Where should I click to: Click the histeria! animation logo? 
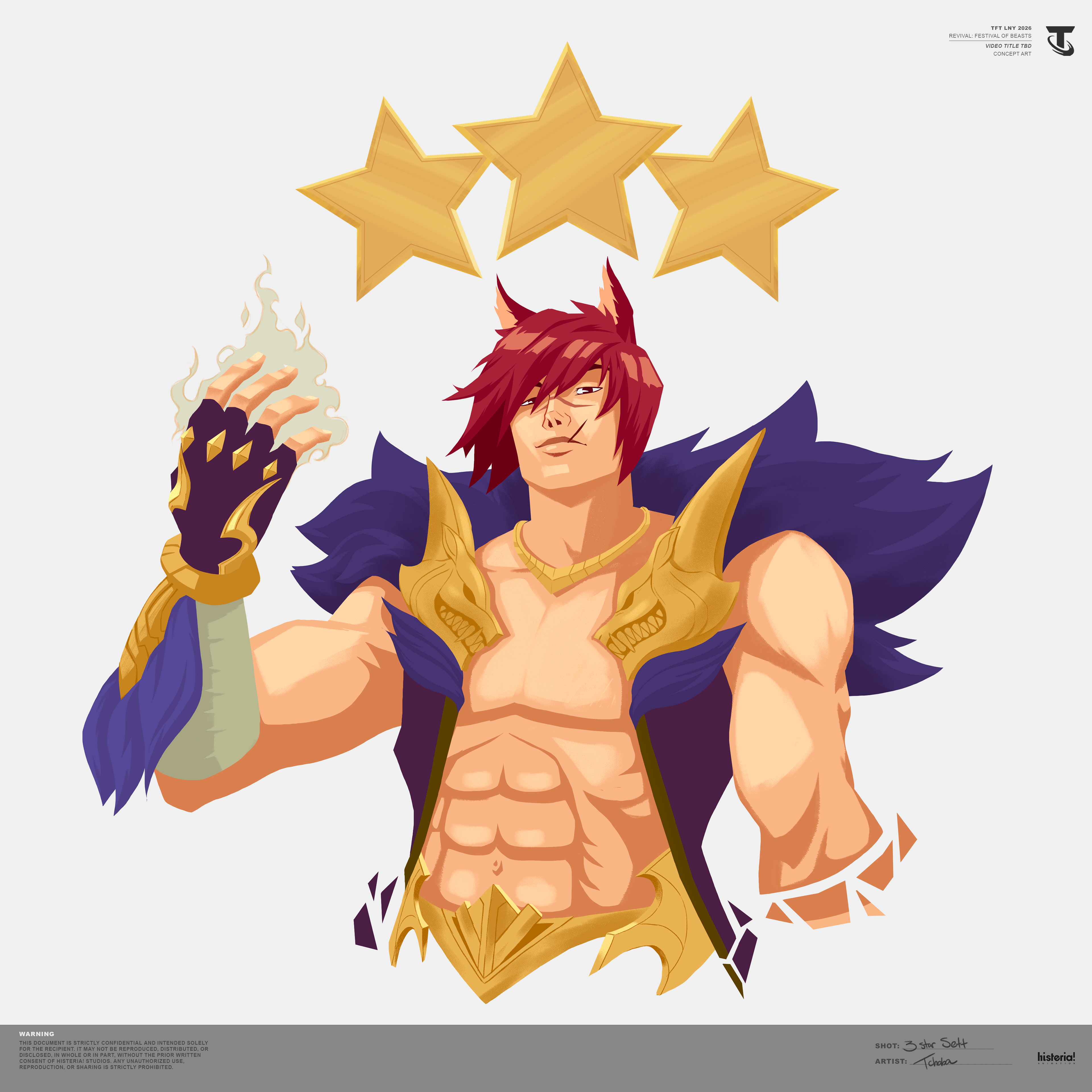point(1056,1058)
